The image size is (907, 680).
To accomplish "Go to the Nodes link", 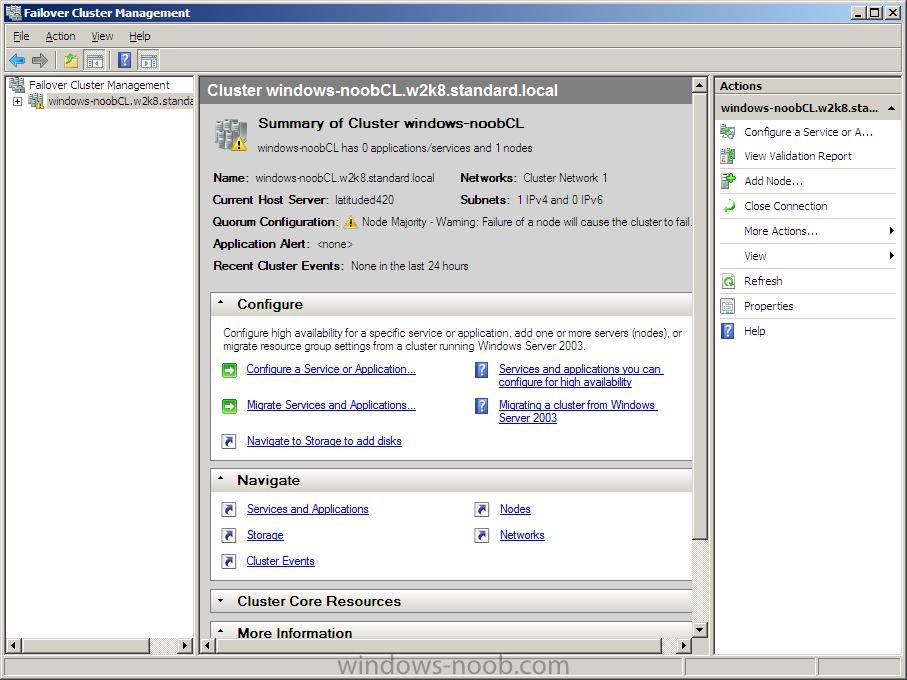I will pos(515,509).
